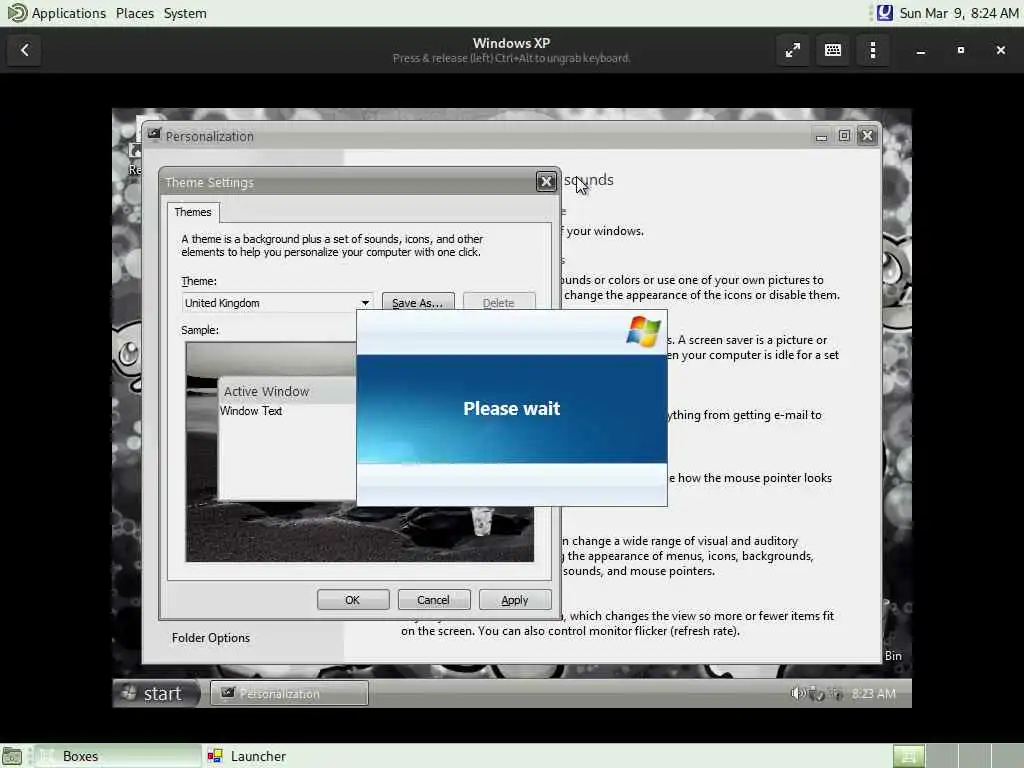Click the Active Window title in sample
The width and height of the screenshot is (1024, 768).
266,391
